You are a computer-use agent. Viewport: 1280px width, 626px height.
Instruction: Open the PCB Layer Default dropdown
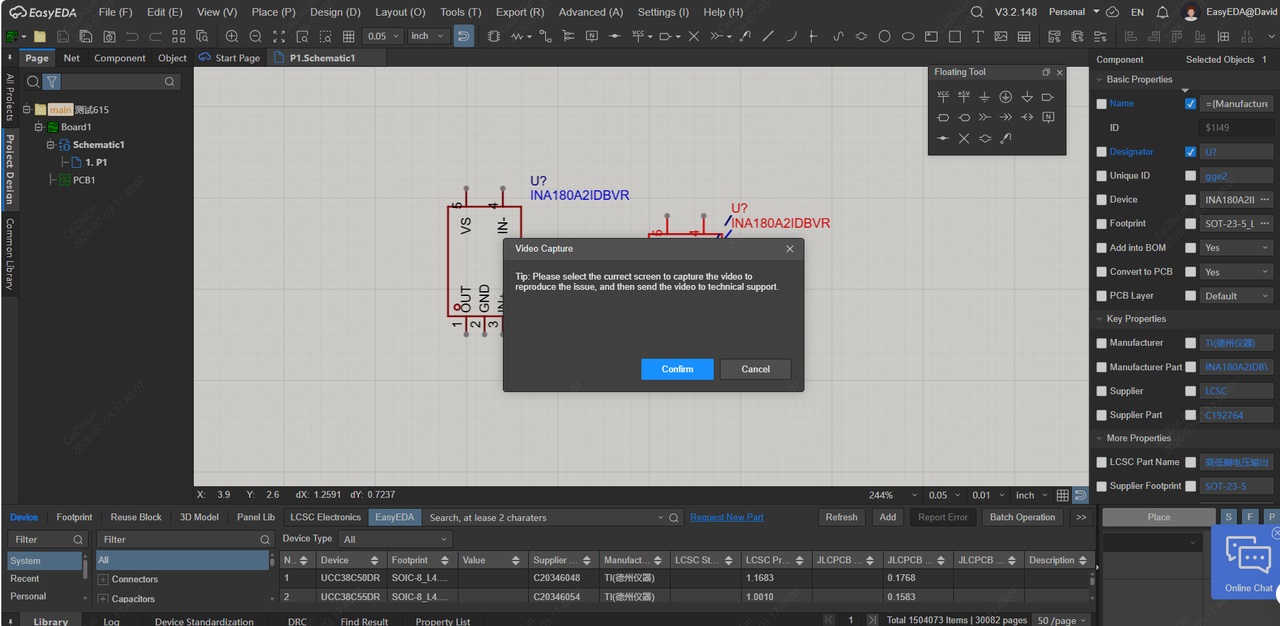click(1237, 296)
